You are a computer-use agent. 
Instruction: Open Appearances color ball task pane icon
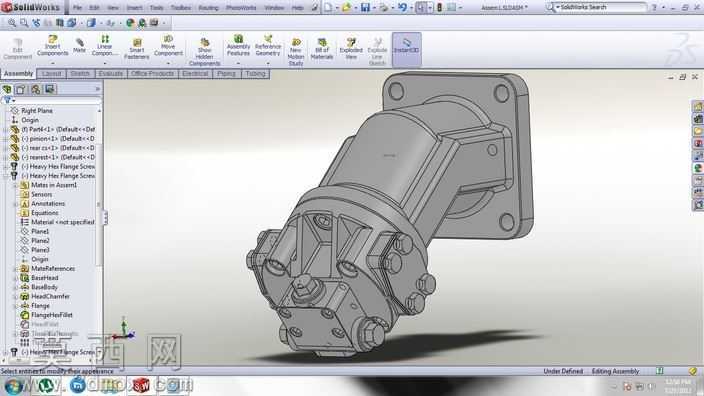click(x=698, y=168)
